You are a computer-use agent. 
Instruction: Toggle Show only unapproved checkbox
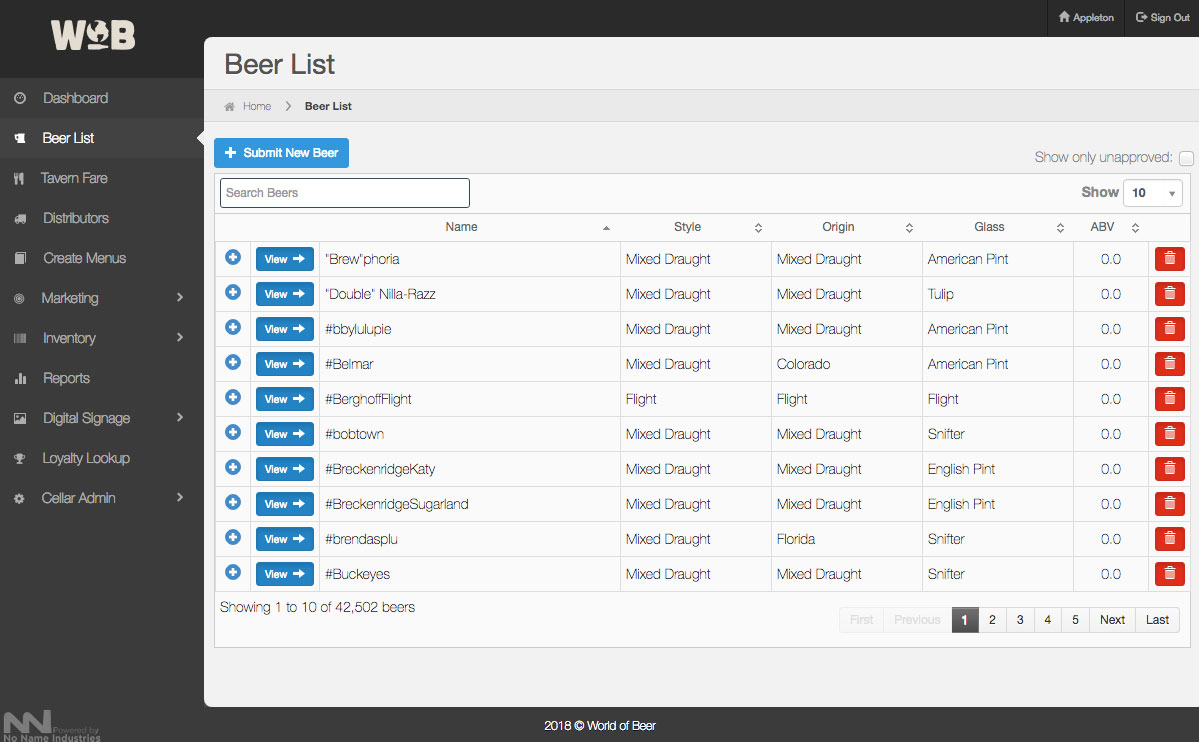[x=1186, y=158]
